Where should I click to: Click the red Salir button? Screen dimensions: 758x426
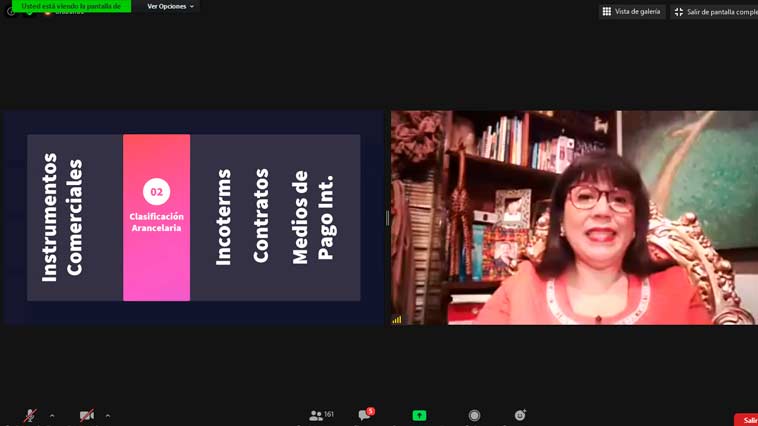746,420
